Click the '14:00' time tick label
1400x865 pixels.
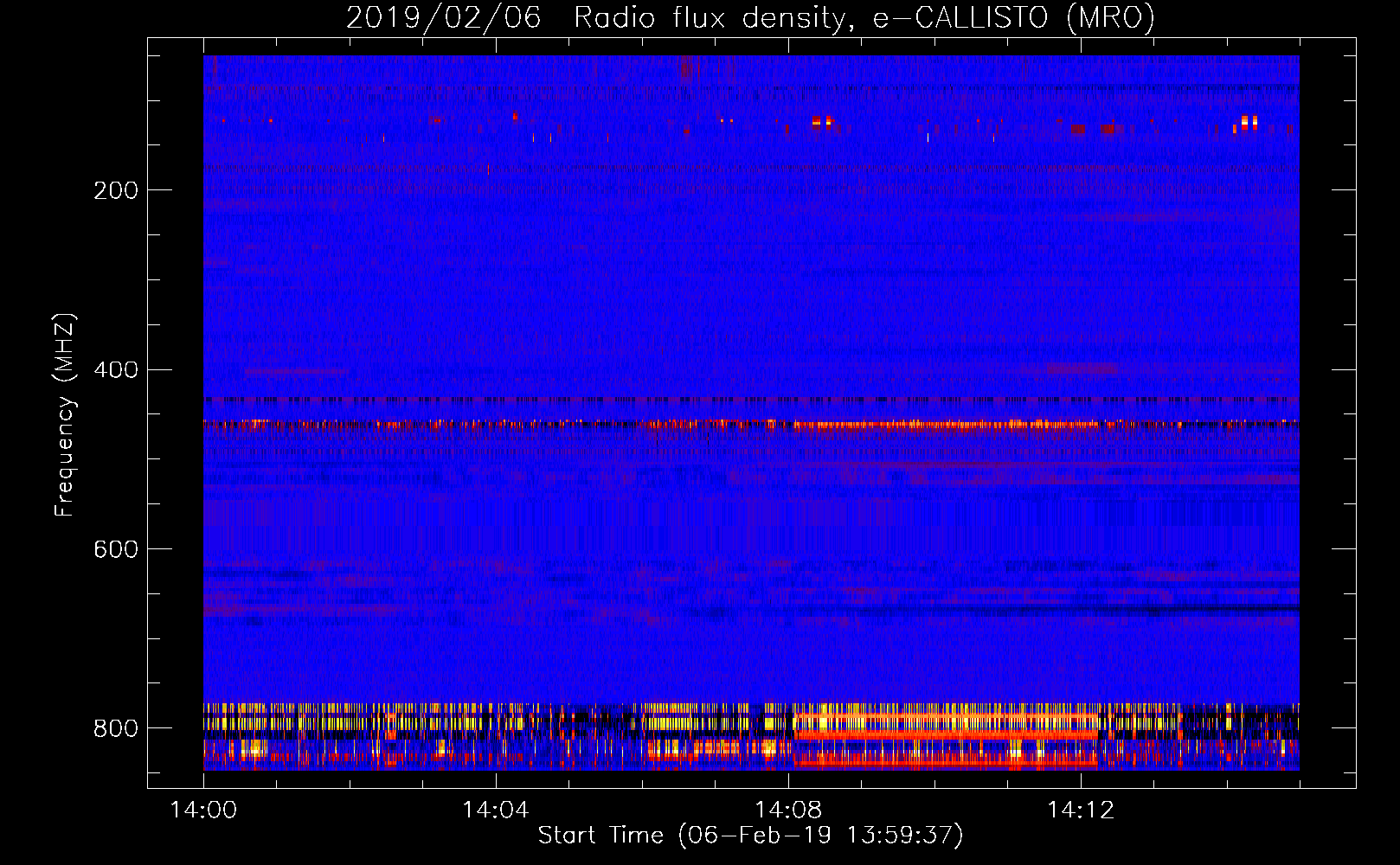click(203, 811)
